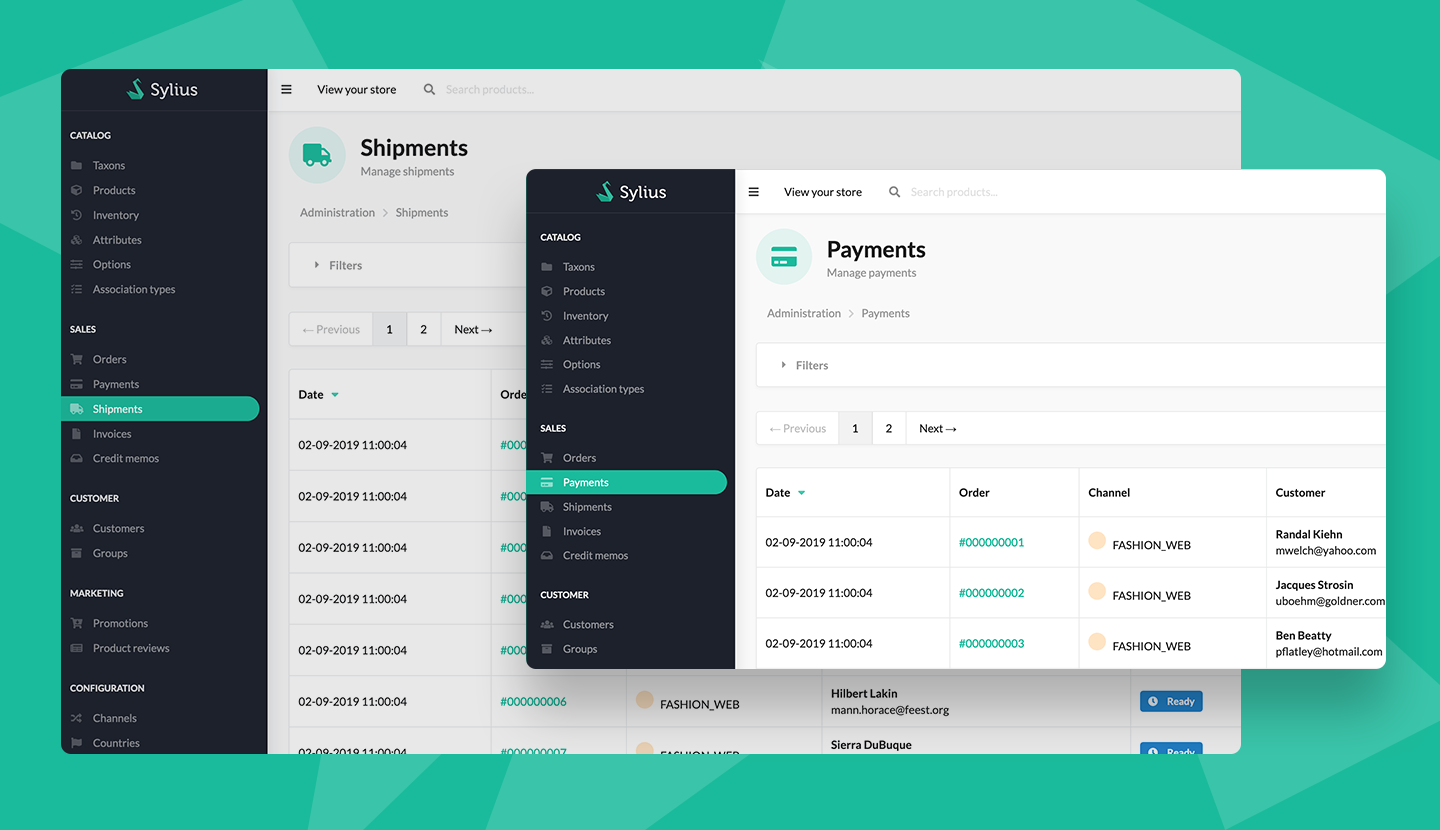Click Administration breadcrumb in Payments window

coord(804,313)
